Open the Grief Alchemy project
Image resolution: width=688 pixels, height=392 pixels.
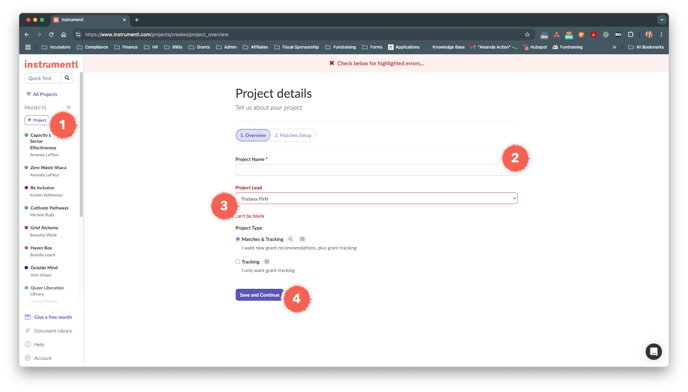coord(44,228)
